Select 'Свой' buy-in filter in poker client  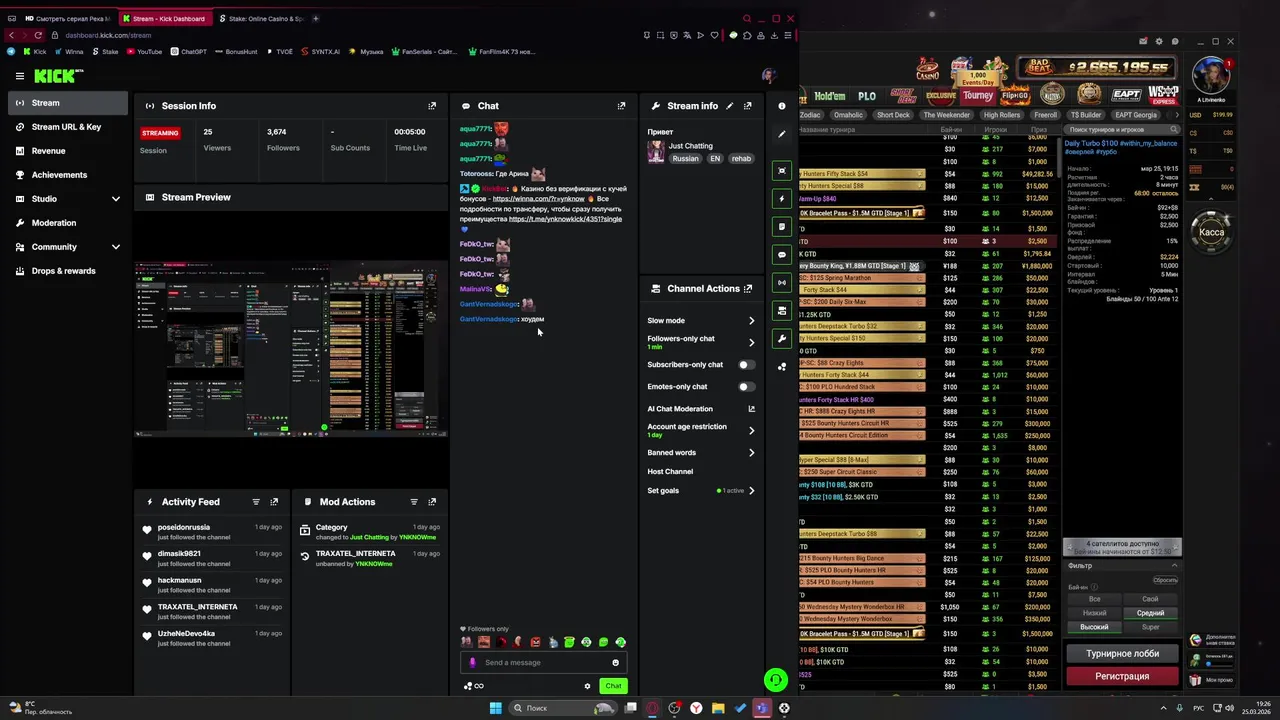tap(1150, 599)
